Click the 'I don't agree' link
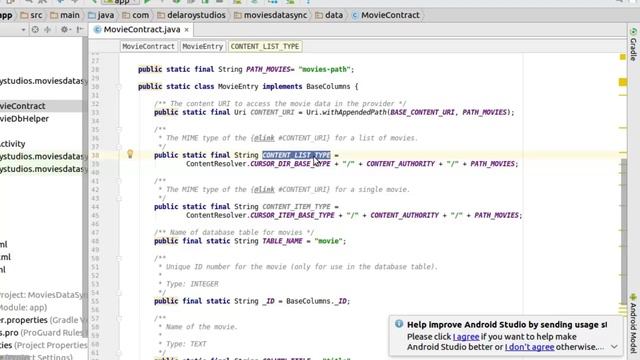Image resolution: width=640 pixels, height=360 pixels. coord(529,347)
